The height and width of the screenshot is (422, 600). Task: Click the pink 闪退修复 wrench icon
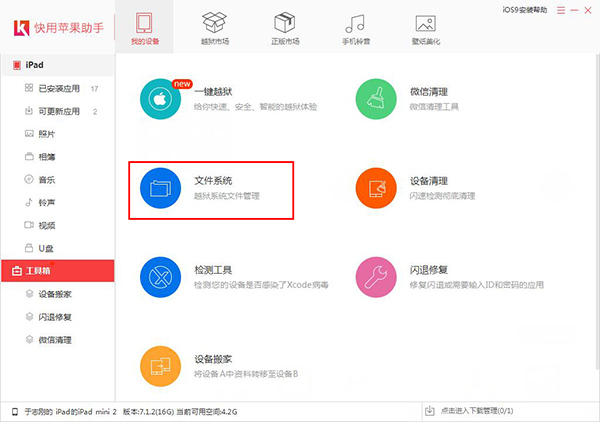(x=376, y=277)
